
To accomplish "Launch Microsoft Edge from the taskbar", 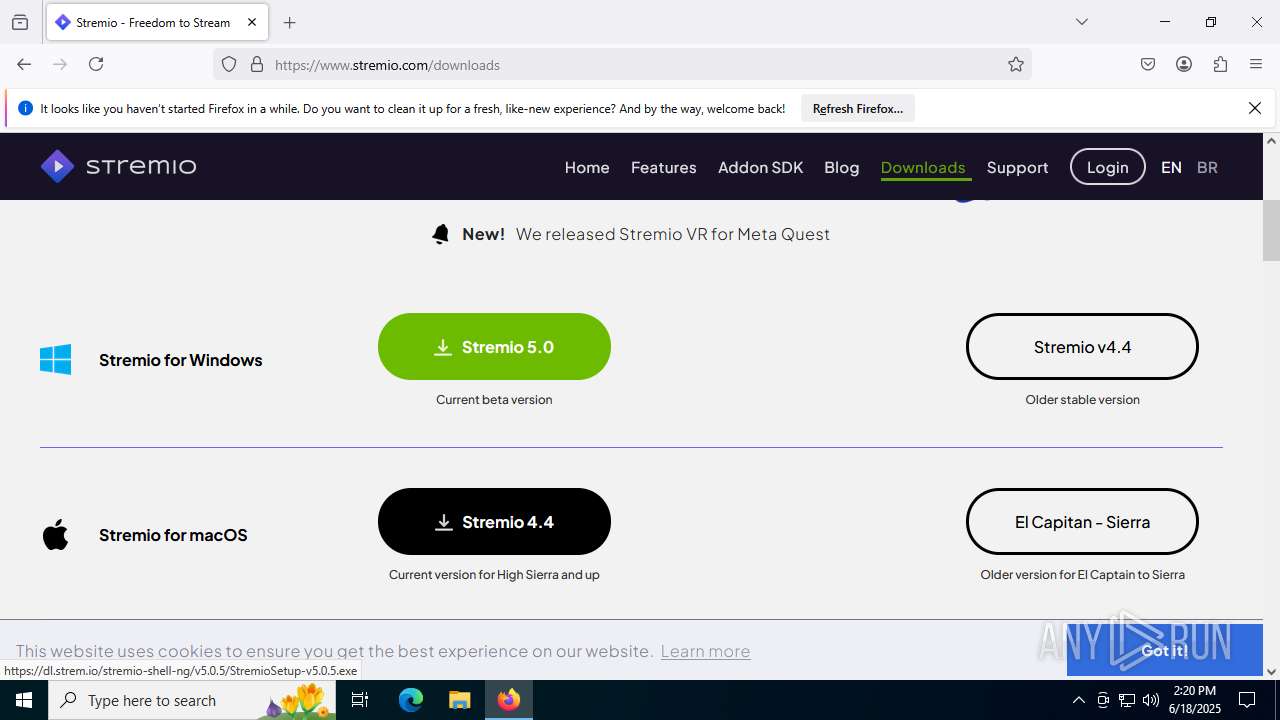I will click(x=411, y=700).
